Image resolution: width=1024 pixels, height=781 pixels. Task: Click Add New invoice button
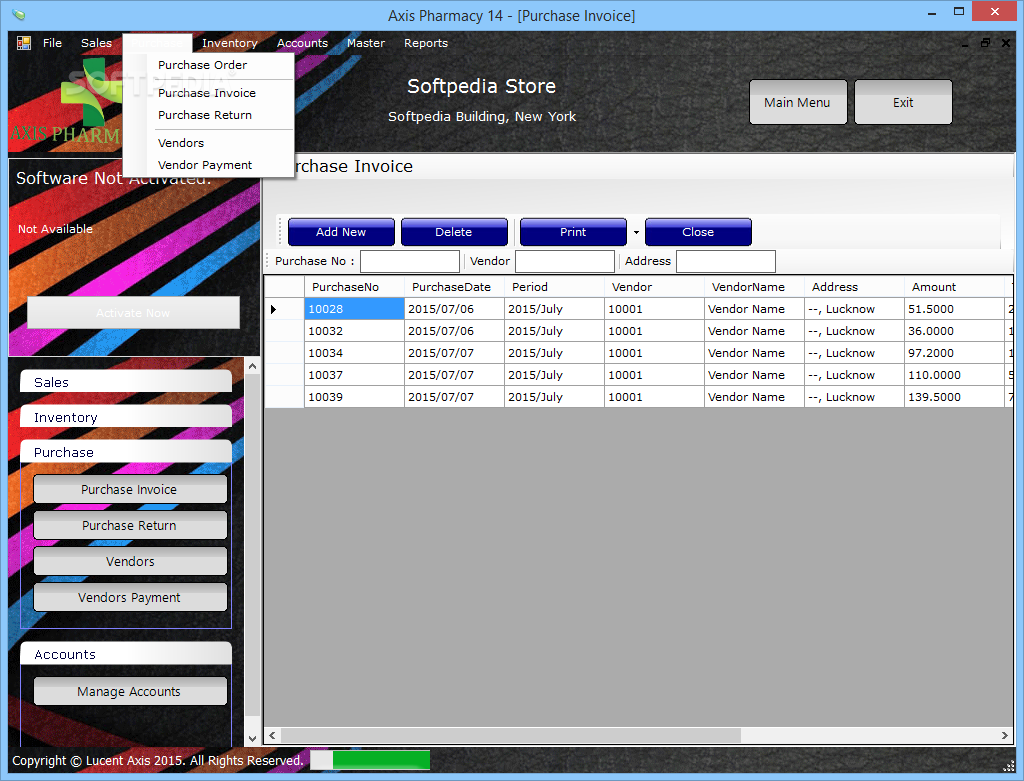(x=341, y=232)
